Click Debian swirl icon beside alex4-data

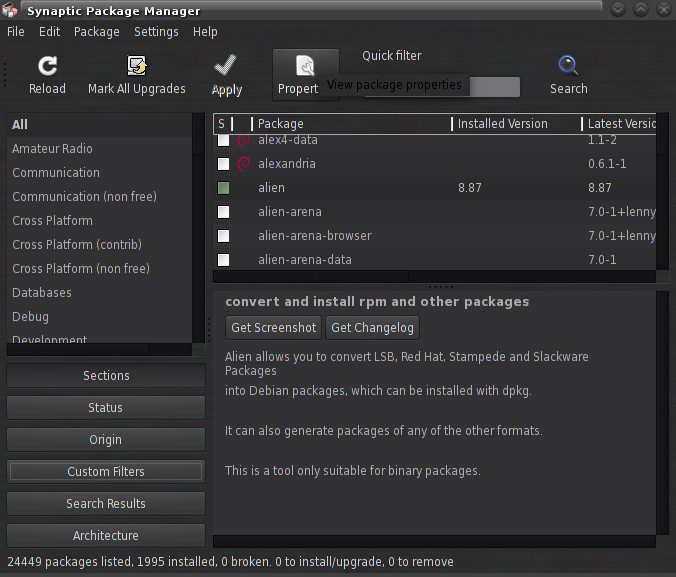pyautogui.click(x=244, y=140)
